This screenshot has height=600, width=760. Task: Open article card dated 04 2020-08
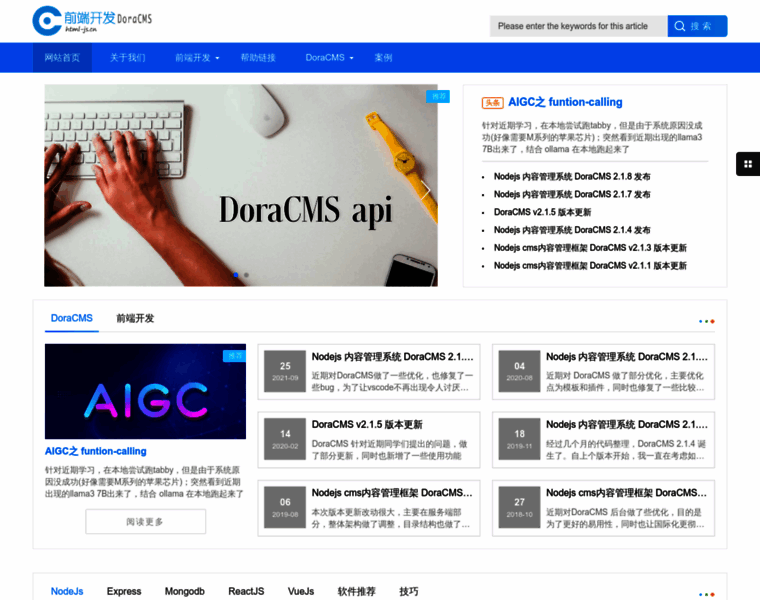[x=603, y=372]
